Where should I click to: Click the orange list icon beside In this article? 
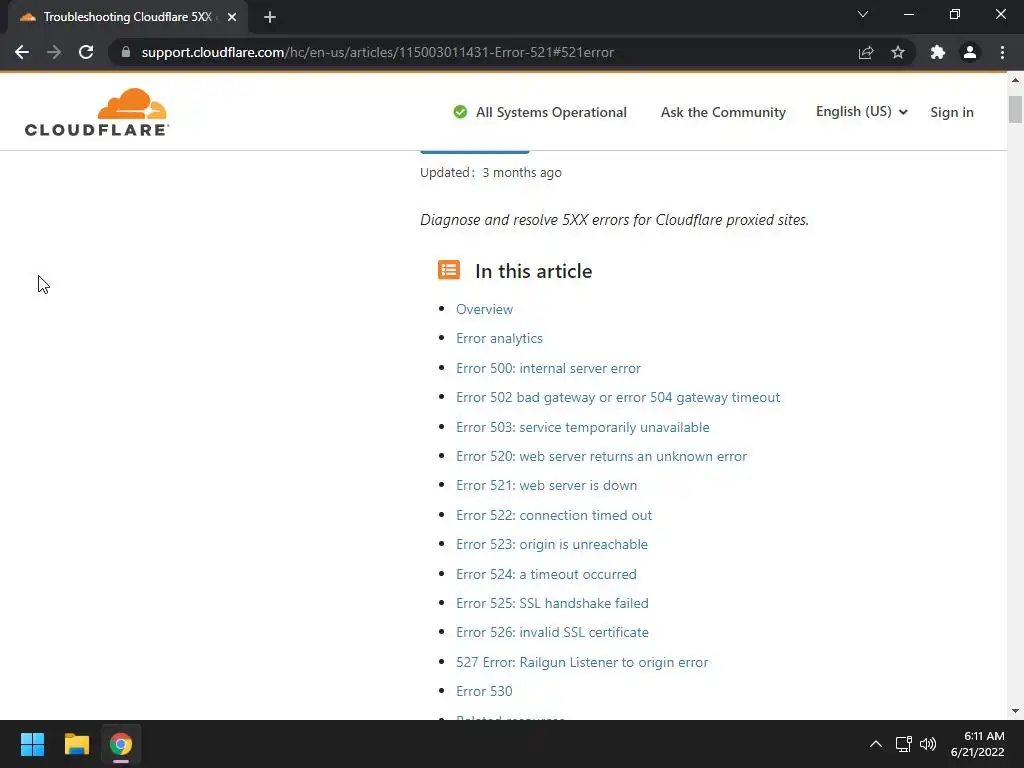449,270
